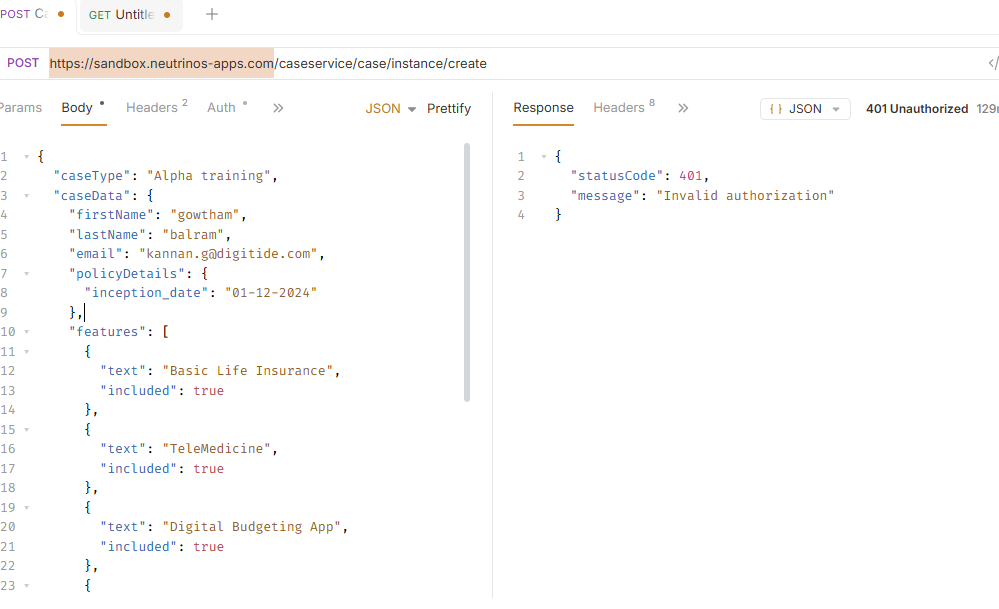This screenshot has width=999, height=609.
Task: Open the JSON body type dropdown
Action: click(x=390, y=108)
